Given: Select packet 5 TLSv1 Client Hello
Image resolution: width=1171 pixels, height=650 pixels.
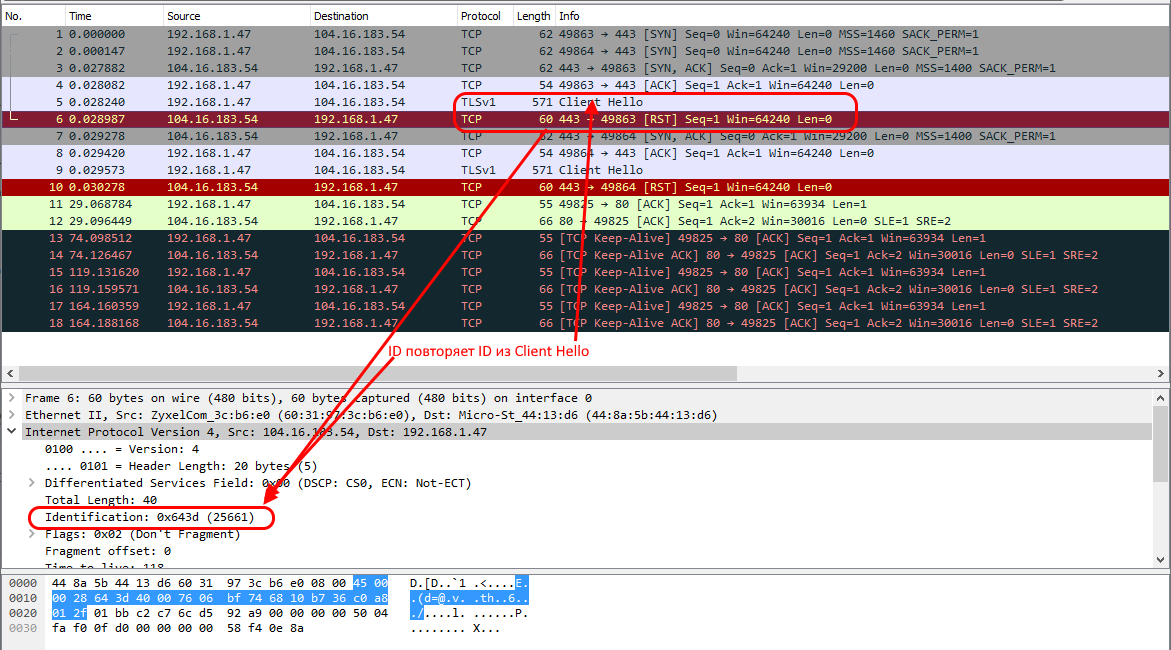Looking at the screenshot, I should click(x=586, y=102).
